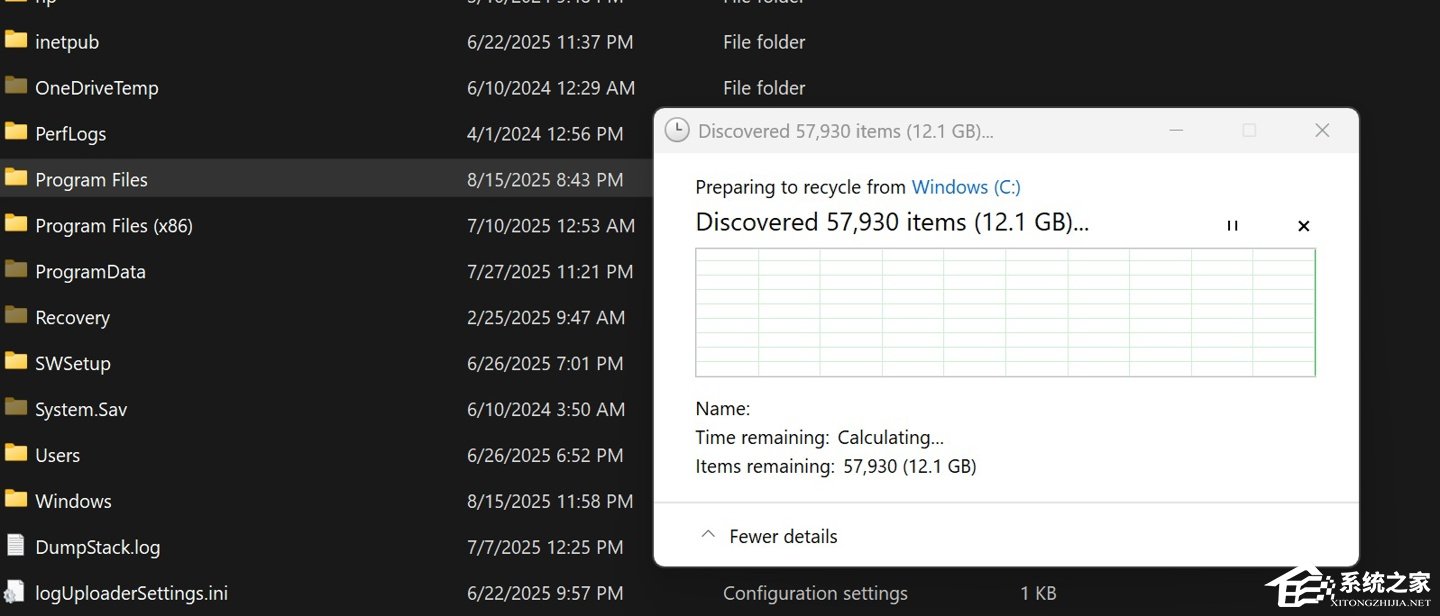This screenshot has height=616, width=1440.
Task: Collapse dialog with Fewer details chevron
Action: (x=708, y=535)
